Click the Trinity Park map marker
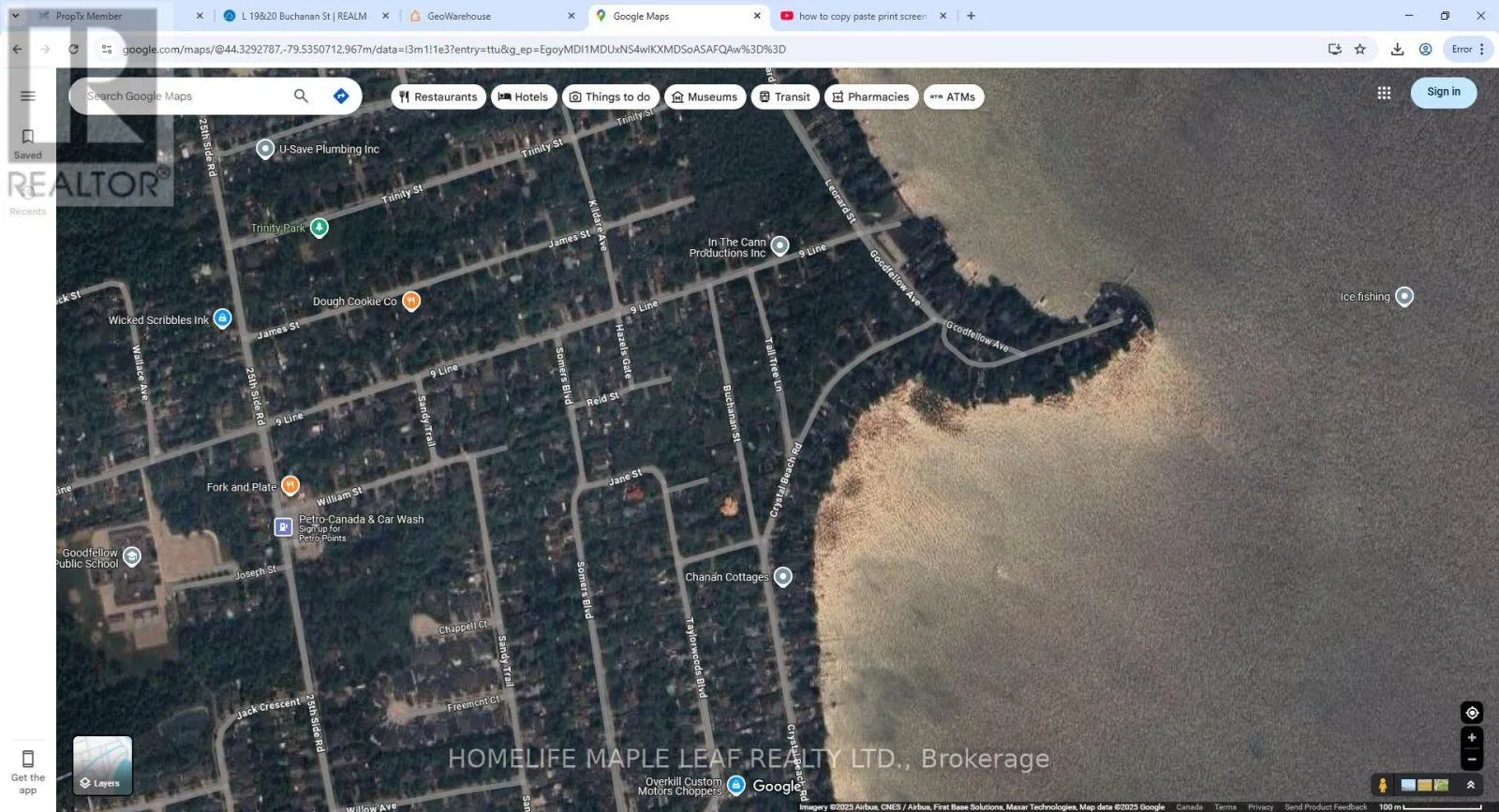The height and width of the screenshot is (812, 1499). 319,228
